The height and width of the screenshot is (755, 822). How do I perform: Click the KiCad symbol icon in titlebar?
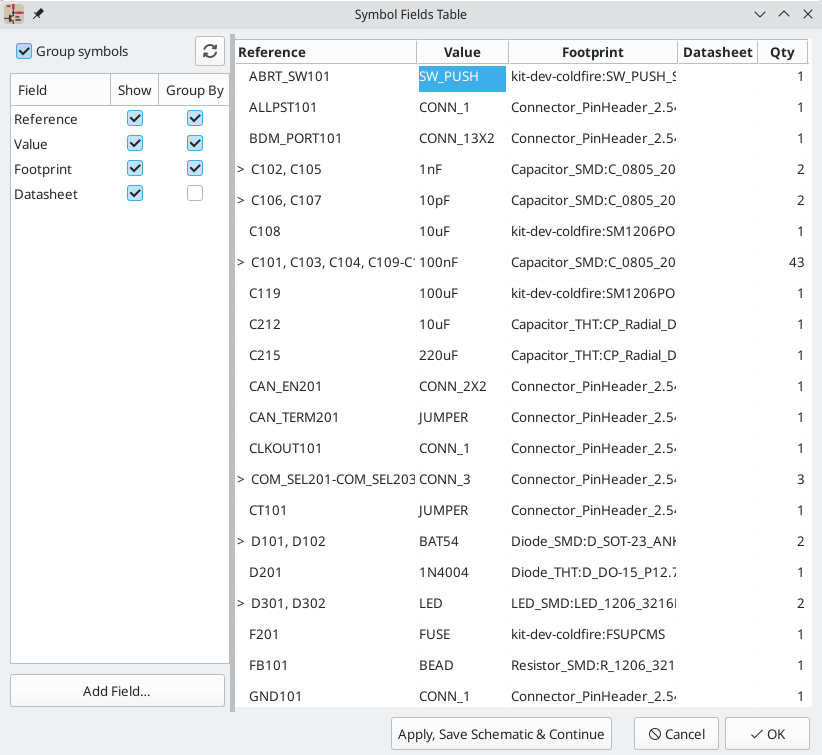(14, 14)
